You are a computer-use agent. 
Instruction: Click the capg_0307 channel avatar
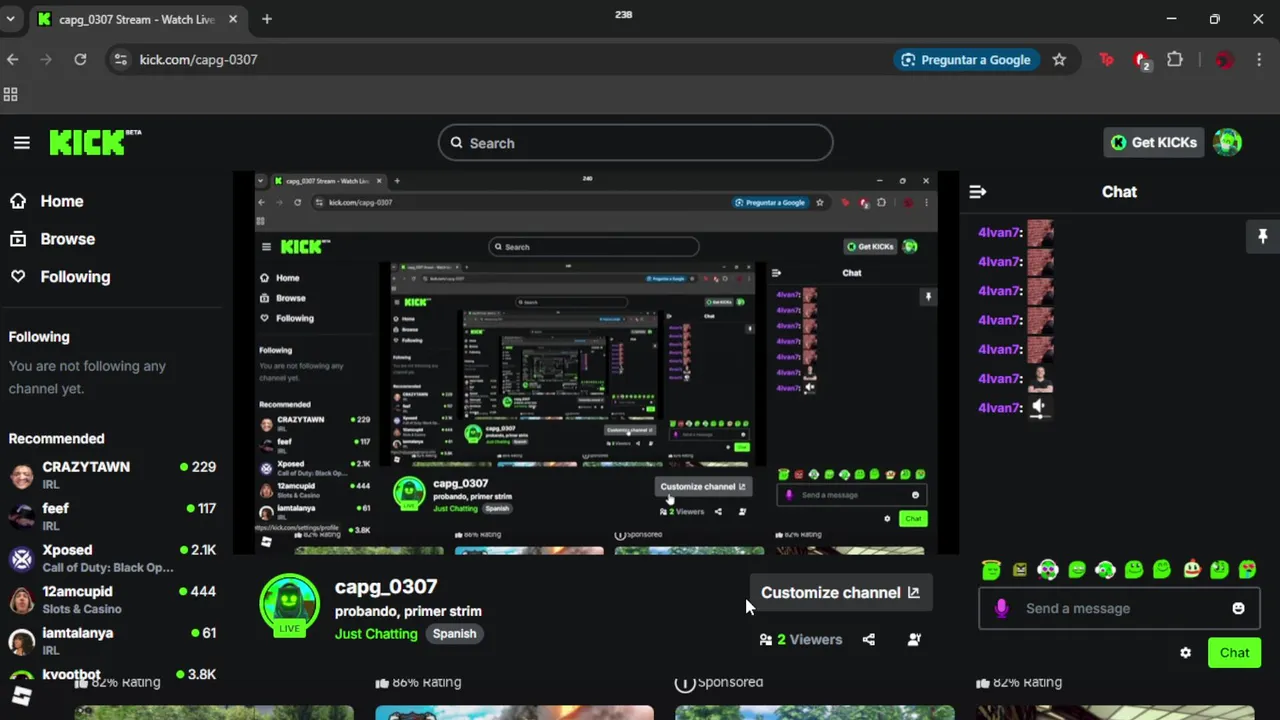[x=289, y=604]
